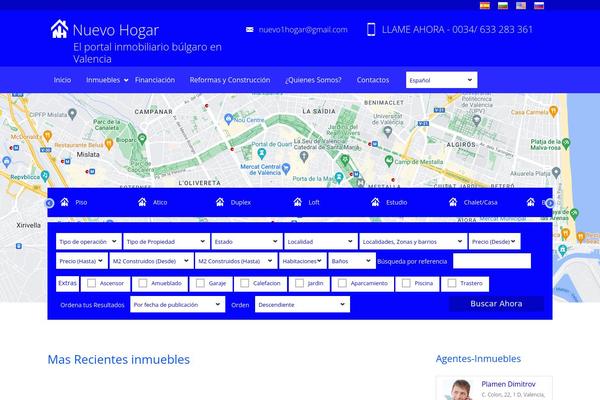Open Reformas y Construcción page
The height and width of the screenshot is (400, 600).
pos(230,80)
